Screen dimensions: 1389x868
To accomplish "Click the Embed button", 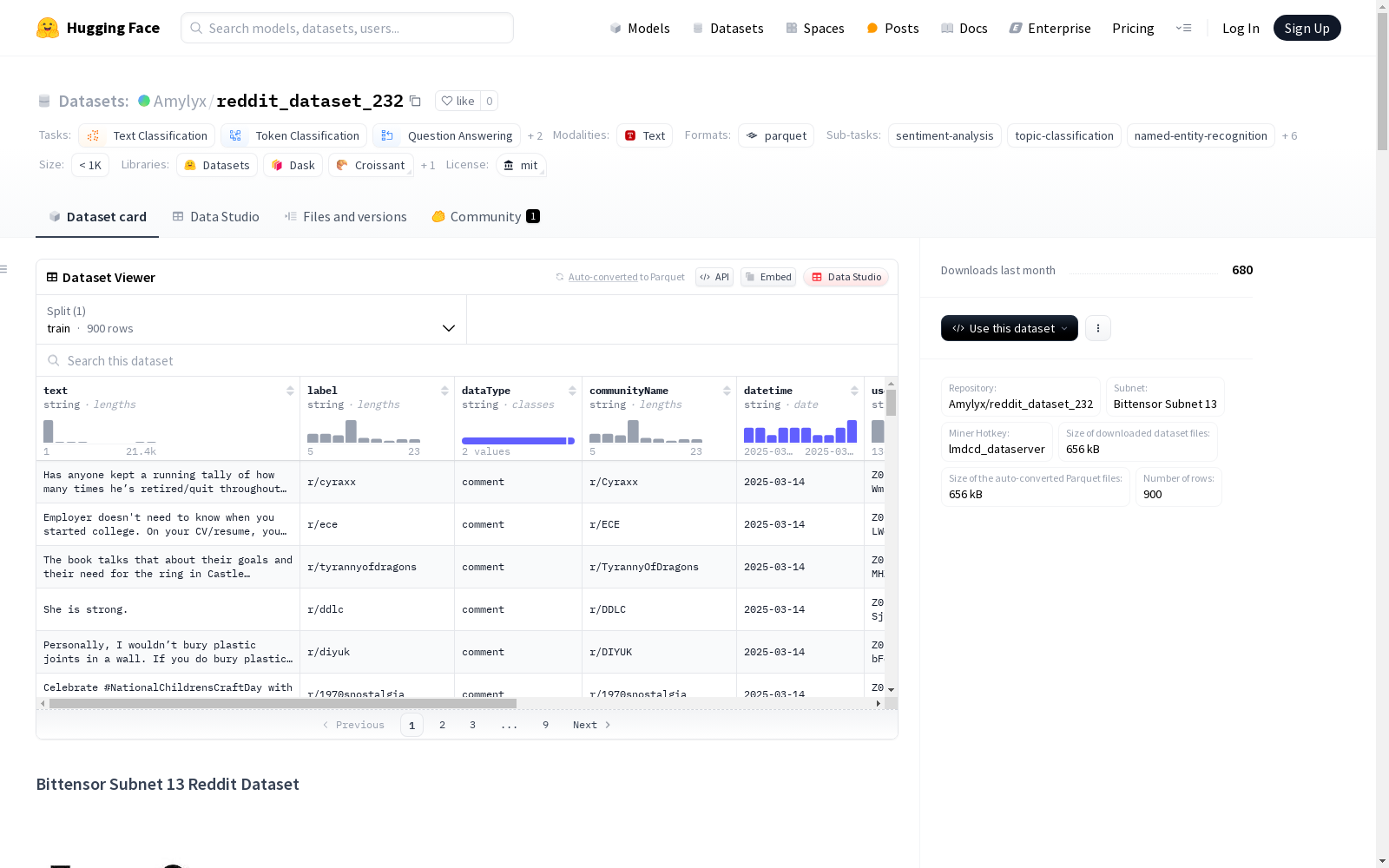I will point(768,277).
